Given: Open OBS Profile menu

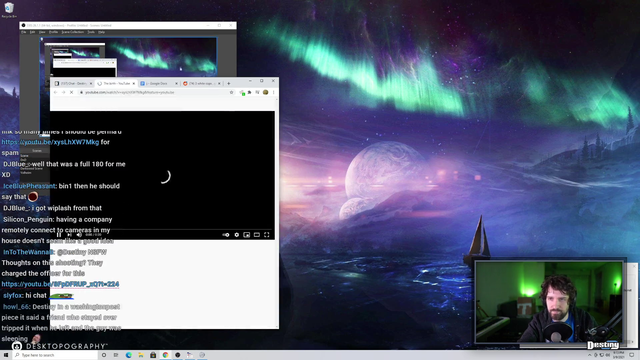Looking at the screenshot, I should pos(53,32).
